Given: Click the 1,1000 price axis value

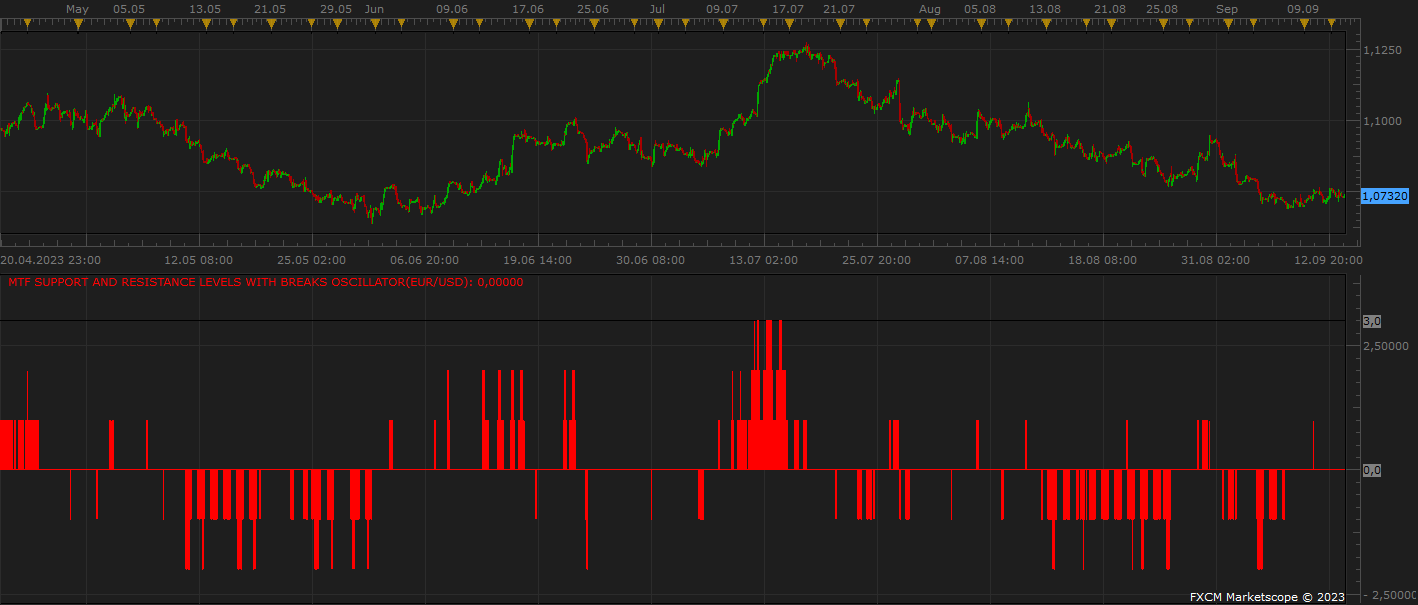Looking at the screenshot, I should point(1384,120).
